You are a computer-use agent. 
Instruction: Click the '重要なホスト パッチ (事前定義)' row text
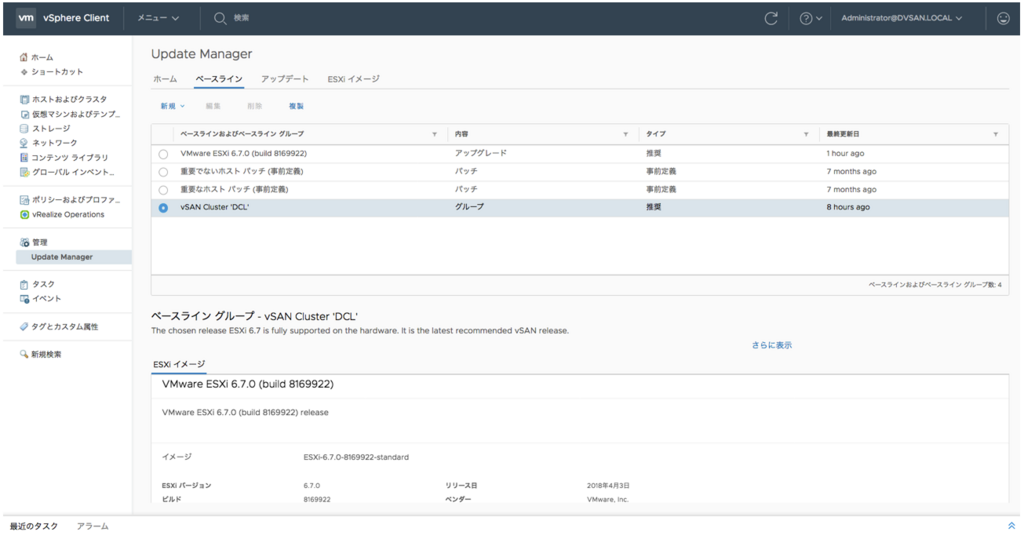tap(234, 189)
